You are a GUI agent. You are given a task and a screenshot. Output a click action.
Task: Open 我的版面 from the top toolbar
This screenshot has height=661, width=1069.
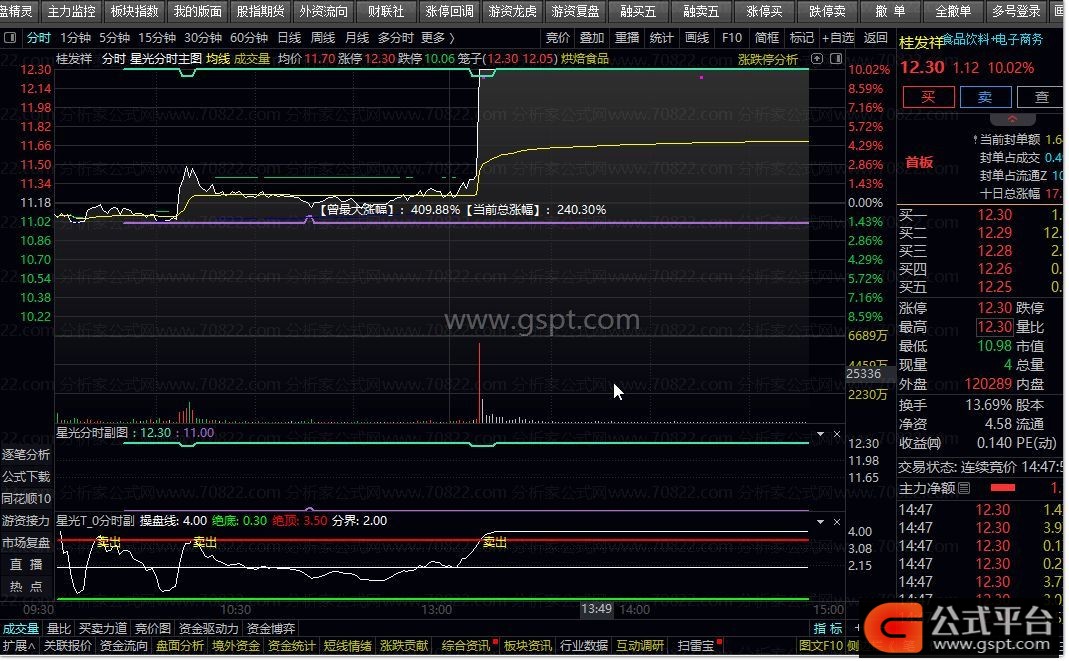198,12
